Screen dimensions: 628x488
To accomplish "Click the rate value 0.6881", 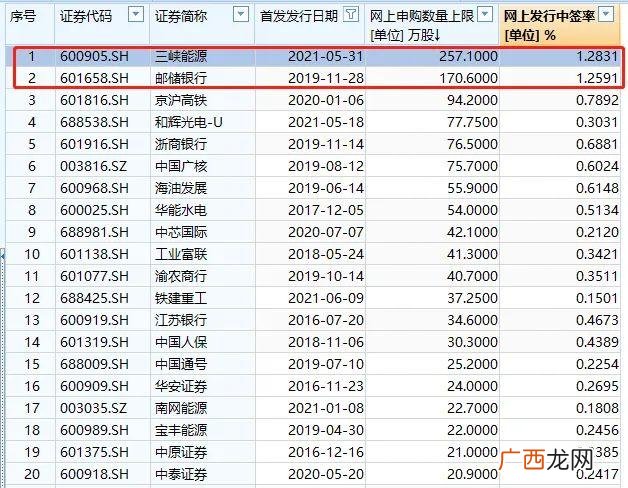I will pos(597,144).
